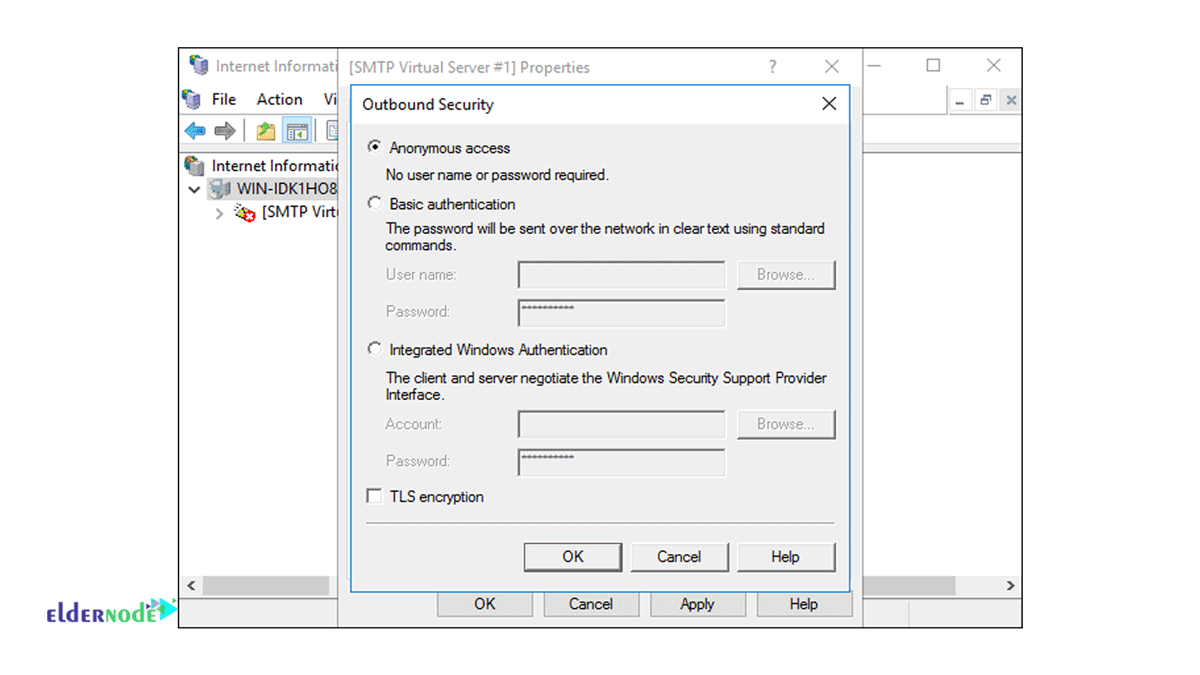Click the Up One Level folder icon
Viewport: 1200px width, 675px height.
pyautogui.click(x=265, y=131)
